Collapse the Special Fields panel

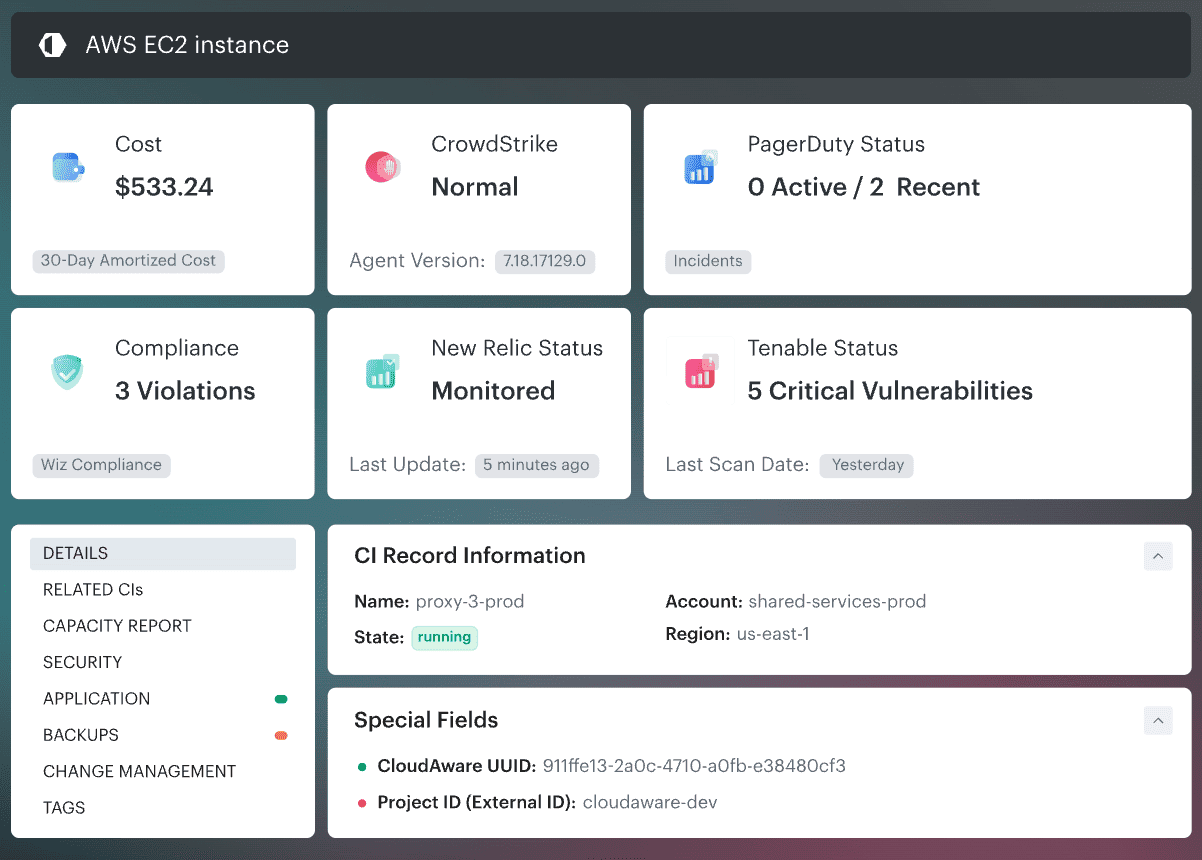pos(1158,720)
